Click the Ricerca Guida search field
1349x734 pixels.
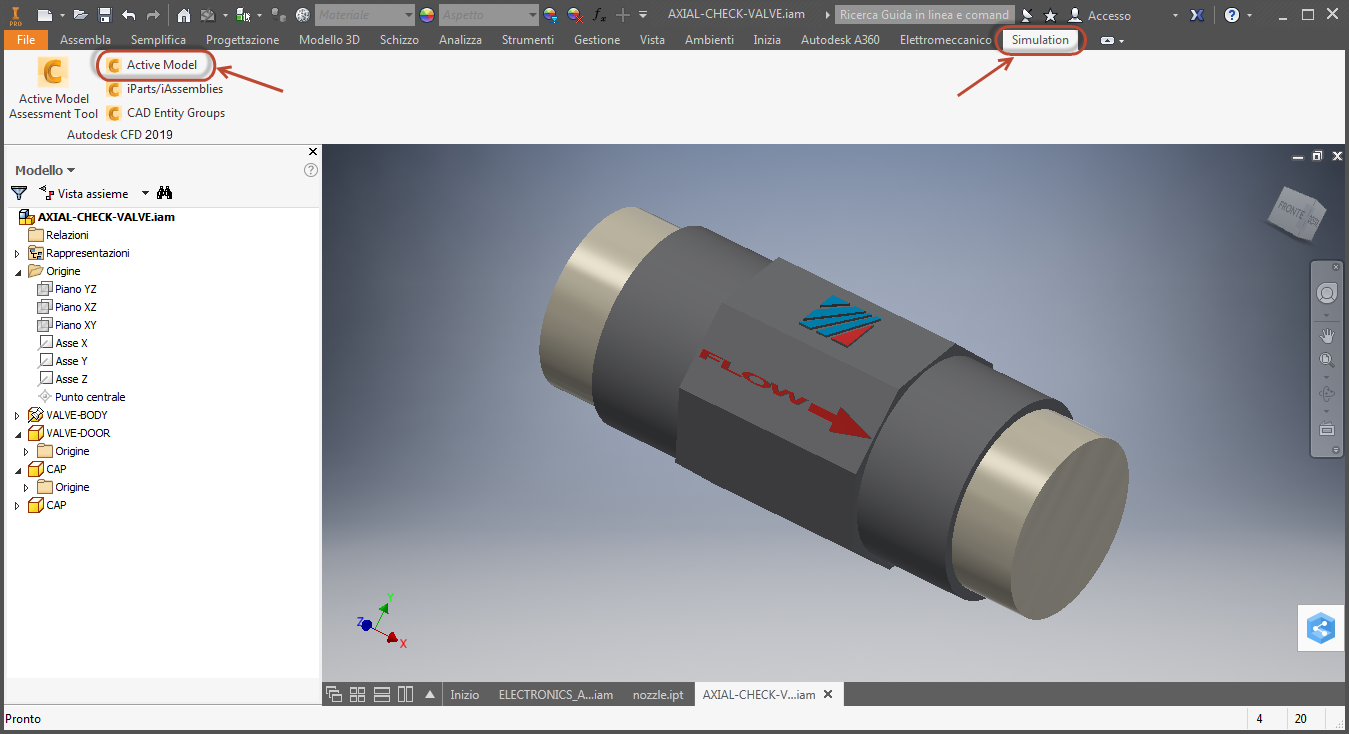pyautogui.click(x=924, y=15)
